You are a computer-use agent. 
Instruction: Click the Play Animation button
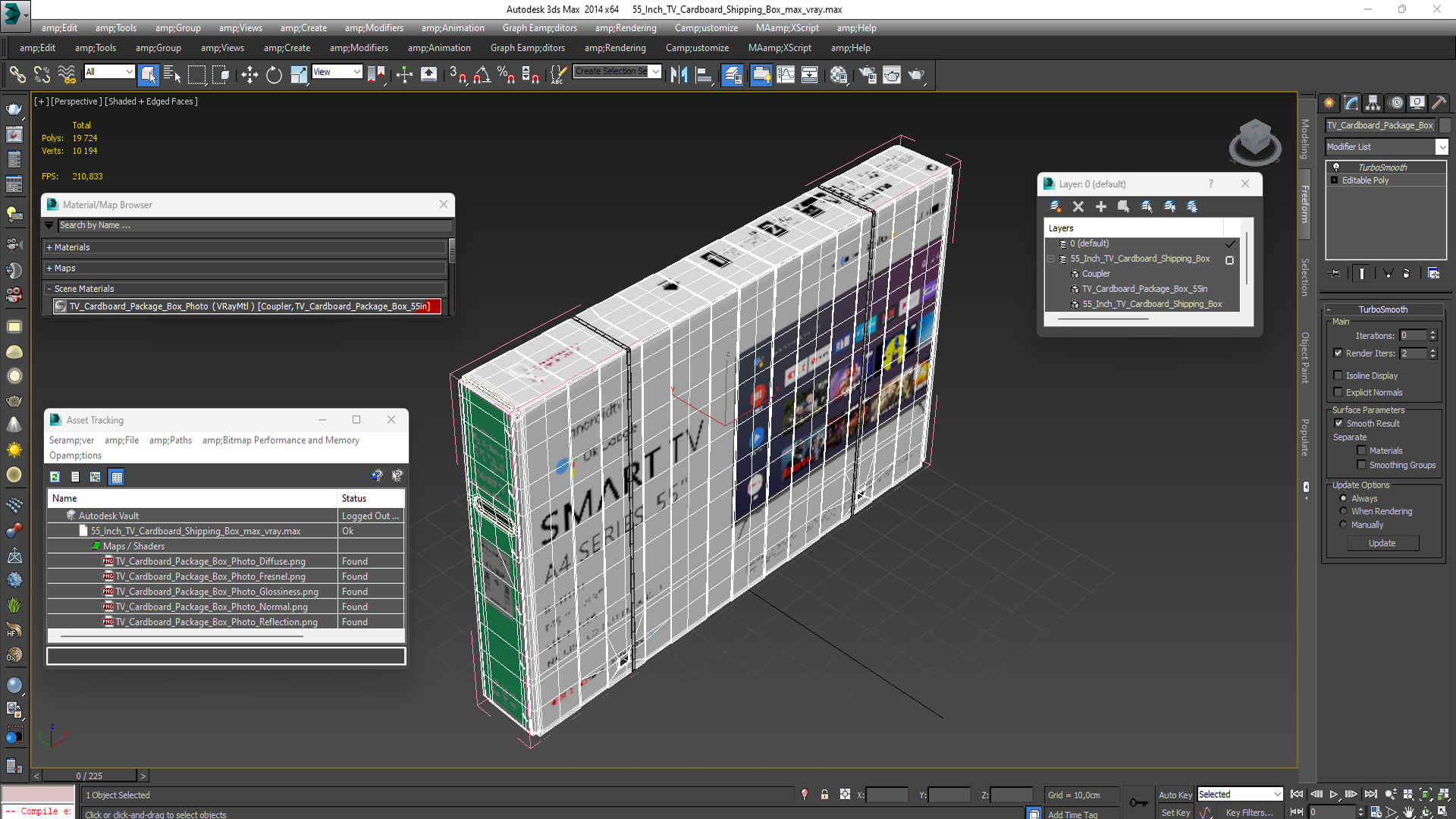[1334, 795]
